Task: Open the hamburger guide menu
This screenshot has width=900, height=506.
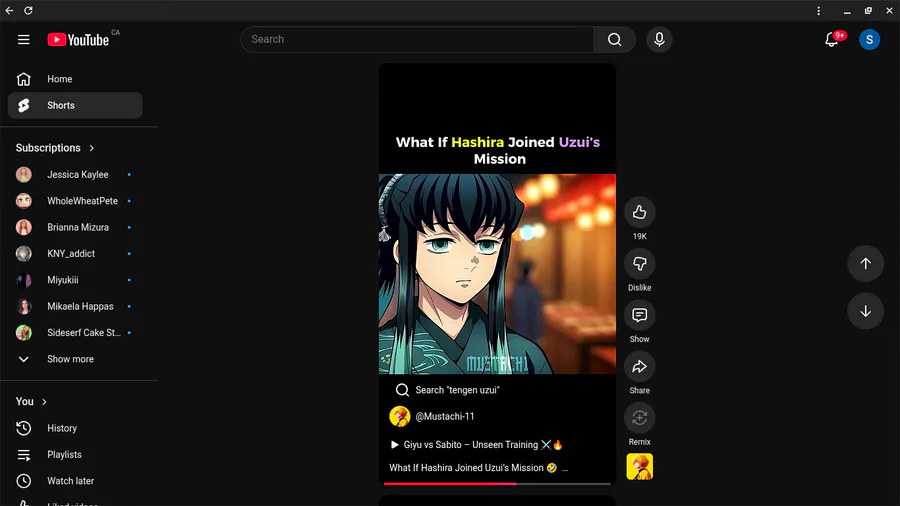Action: tap(24, 40)
